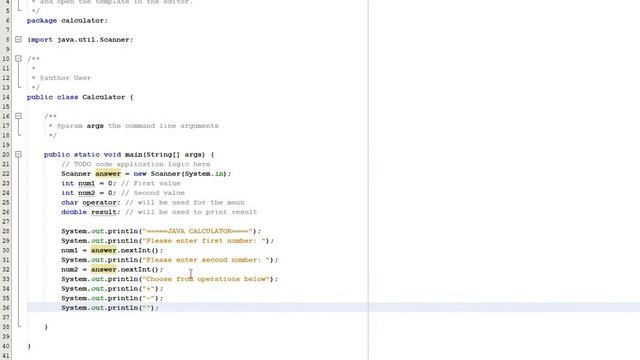The width and height of the screenshot is (640, 360).
Task: Click the highlighted 'answer' variable in the Scanner declaration
Action: 108,173
